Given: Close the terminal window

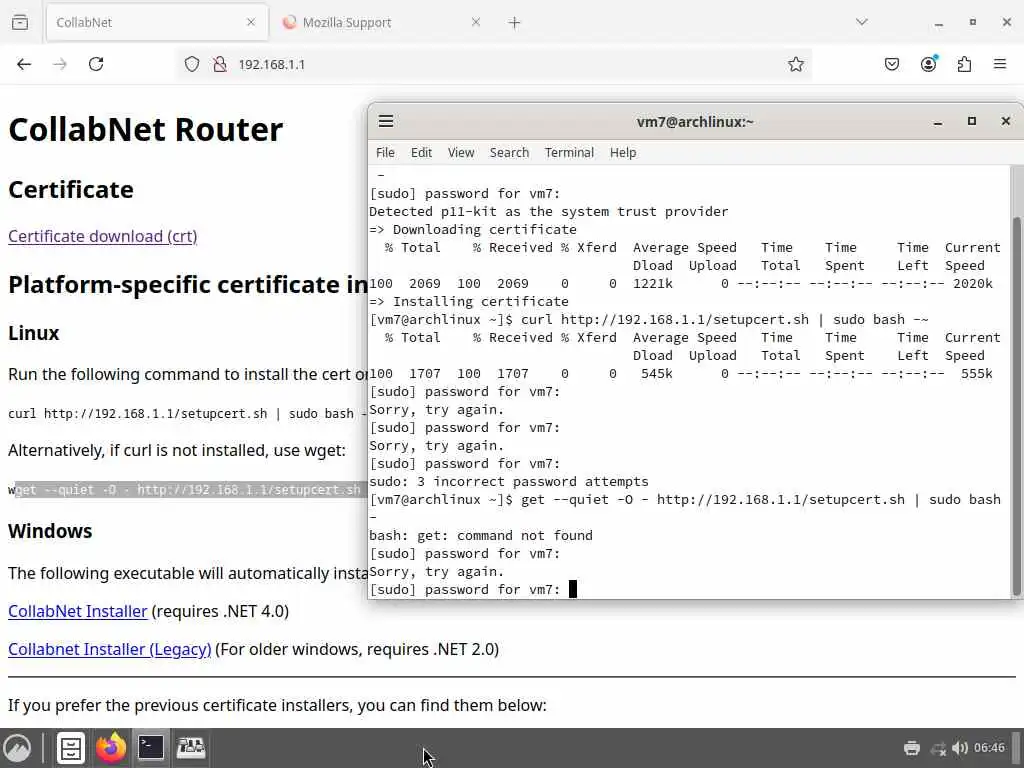Looking at the screenshot, I should tap(1006, 121).
